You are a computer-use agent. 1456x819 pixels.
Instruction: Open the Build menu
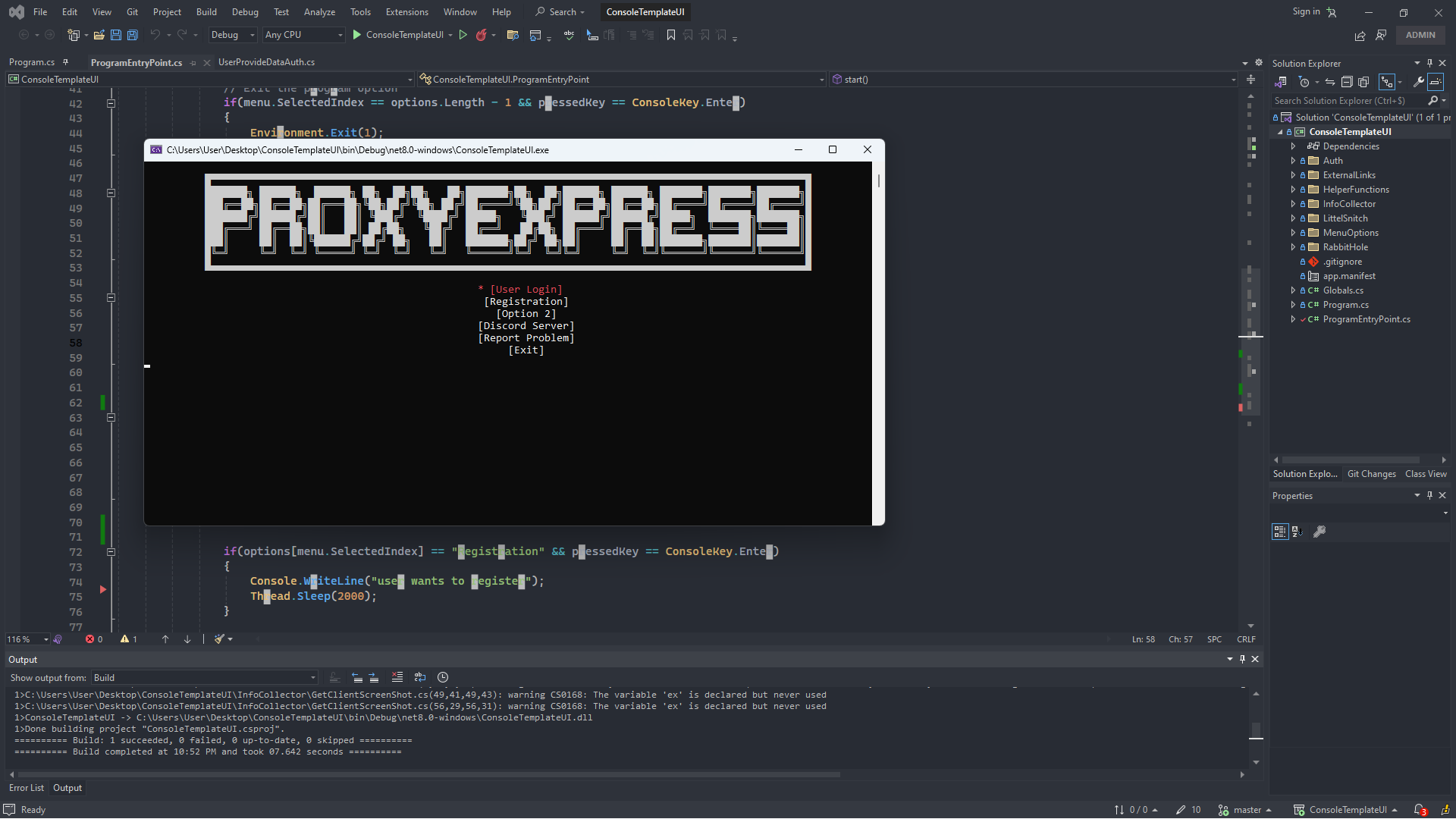206,12
